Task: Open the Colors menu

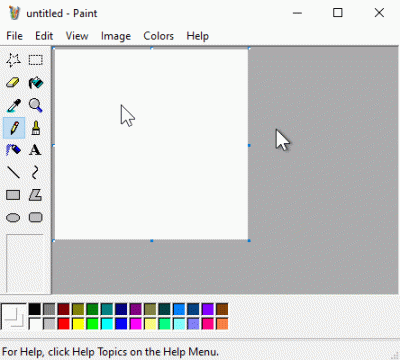Action: [x=159, y=36]
